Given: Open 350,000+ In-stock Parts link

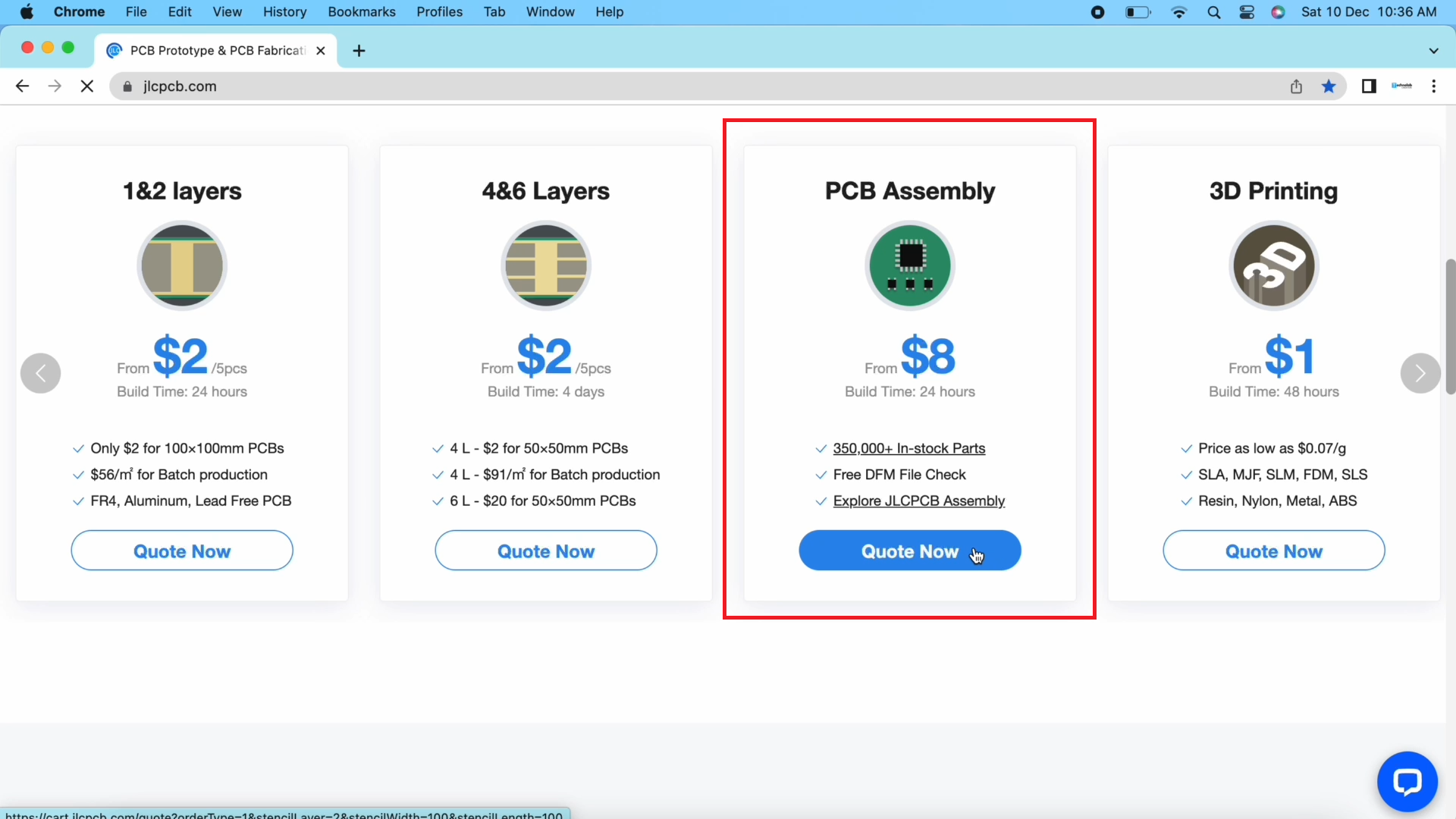Looking at the screenshot, I should tap(909, 448).
